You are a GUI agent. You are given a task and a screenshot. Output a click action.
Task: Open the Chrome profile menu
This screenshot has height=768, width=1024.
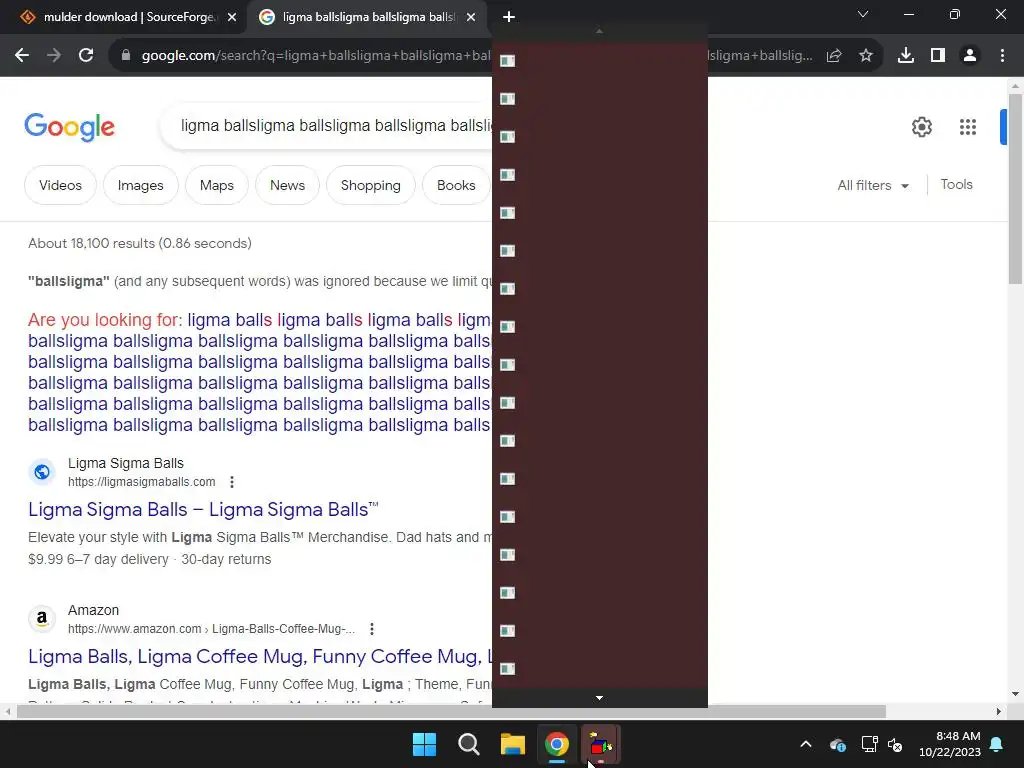coord(970,56)
